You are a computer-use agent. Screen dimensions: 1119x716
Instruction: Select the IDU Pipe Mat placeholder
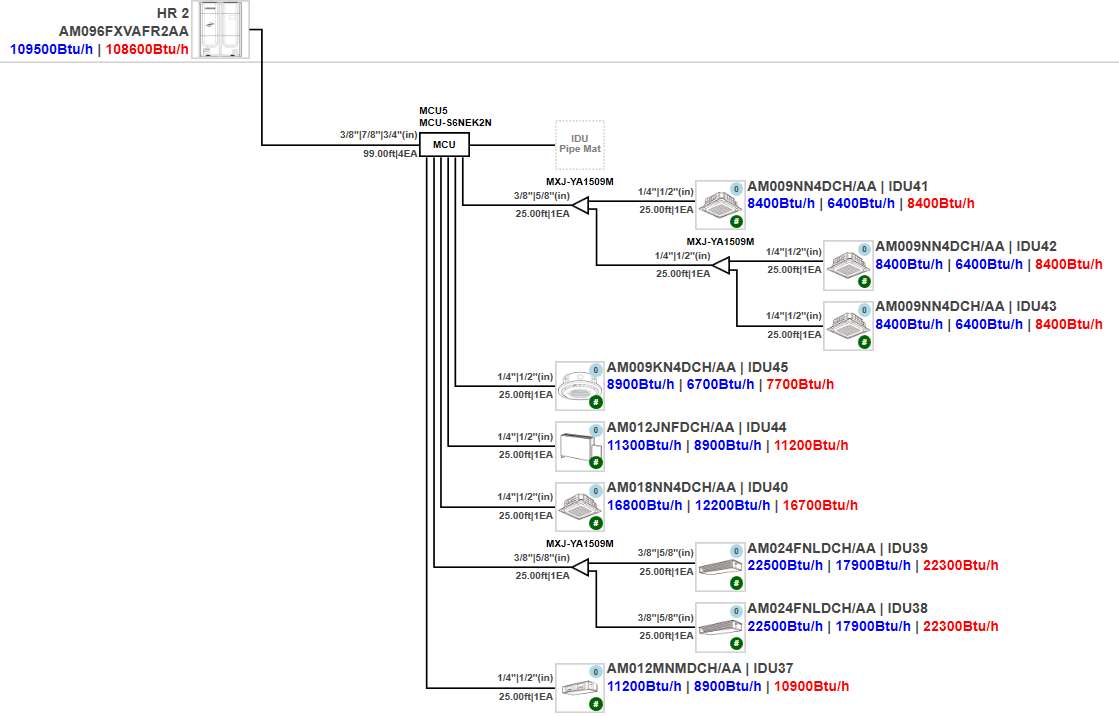[580, 144]
